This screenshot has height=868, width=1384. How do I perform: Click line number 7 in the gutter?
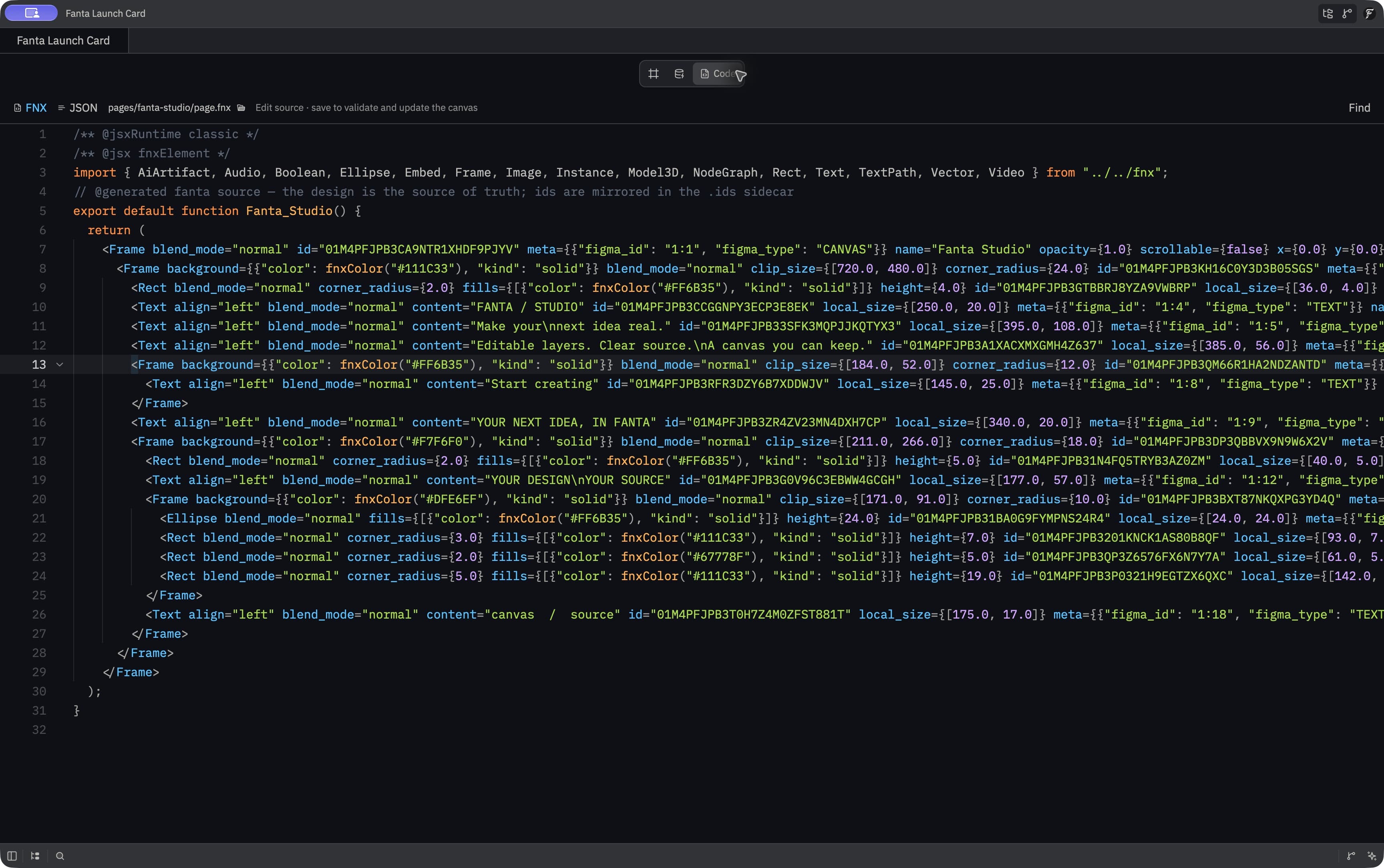[42, 249]
